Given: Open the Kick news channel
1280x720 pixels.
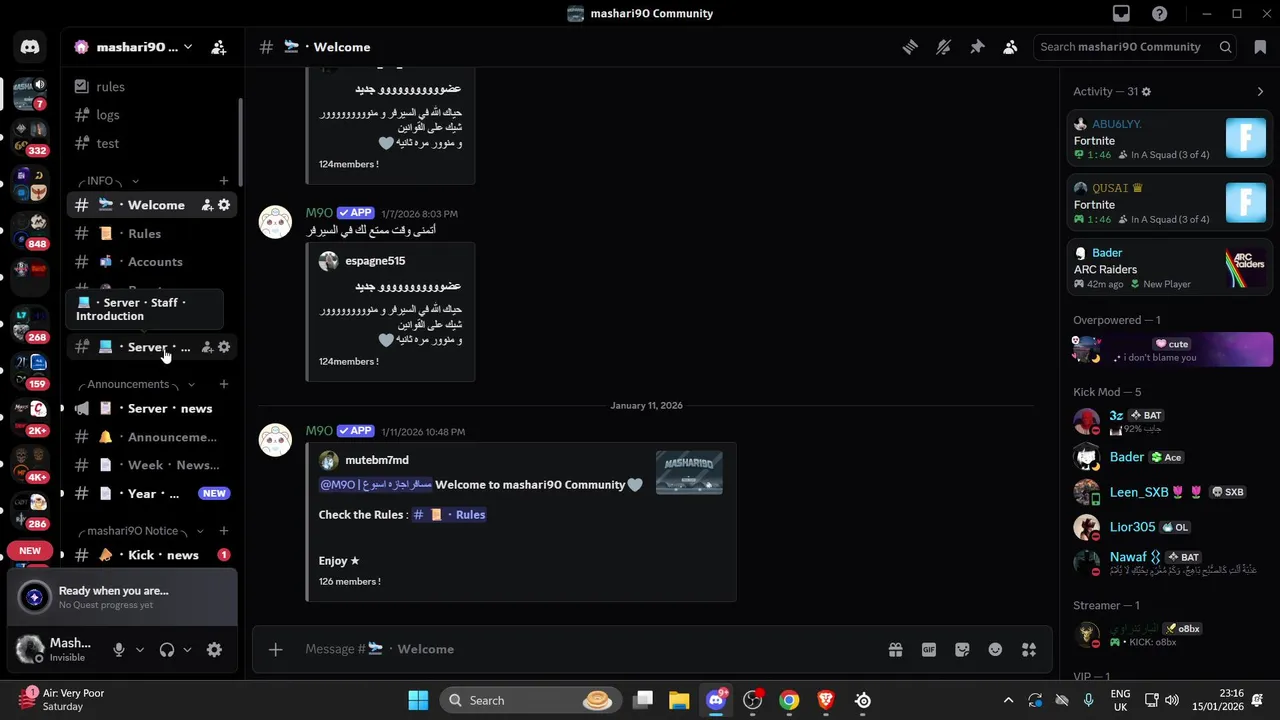Looking at the screenshot, I should (x=151, y=555).
